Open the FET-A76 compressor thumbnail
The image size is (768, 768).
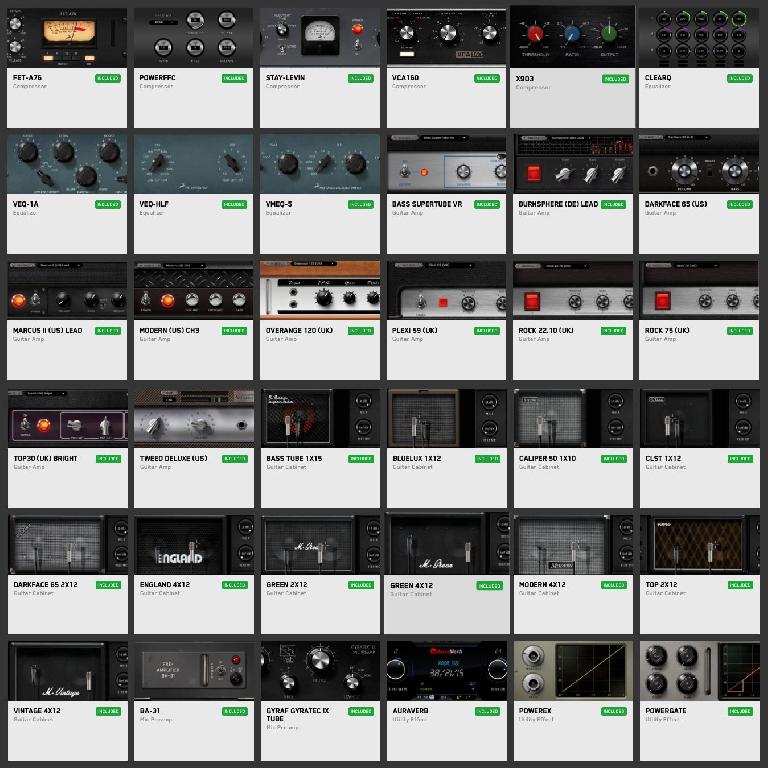pyautogui.click(x=67, y=37)
